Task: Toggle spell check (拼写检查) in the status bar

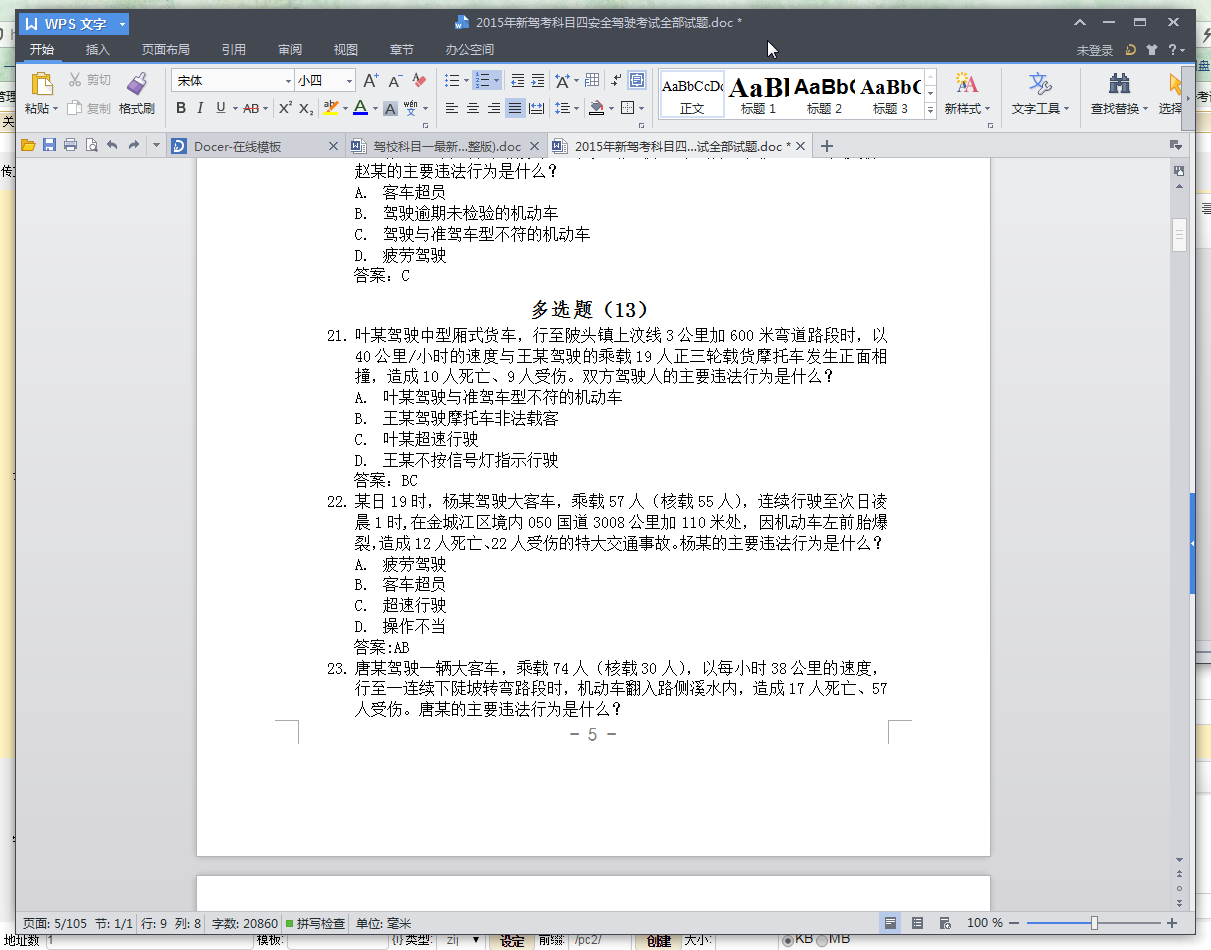Action: [x=316, y=923]
